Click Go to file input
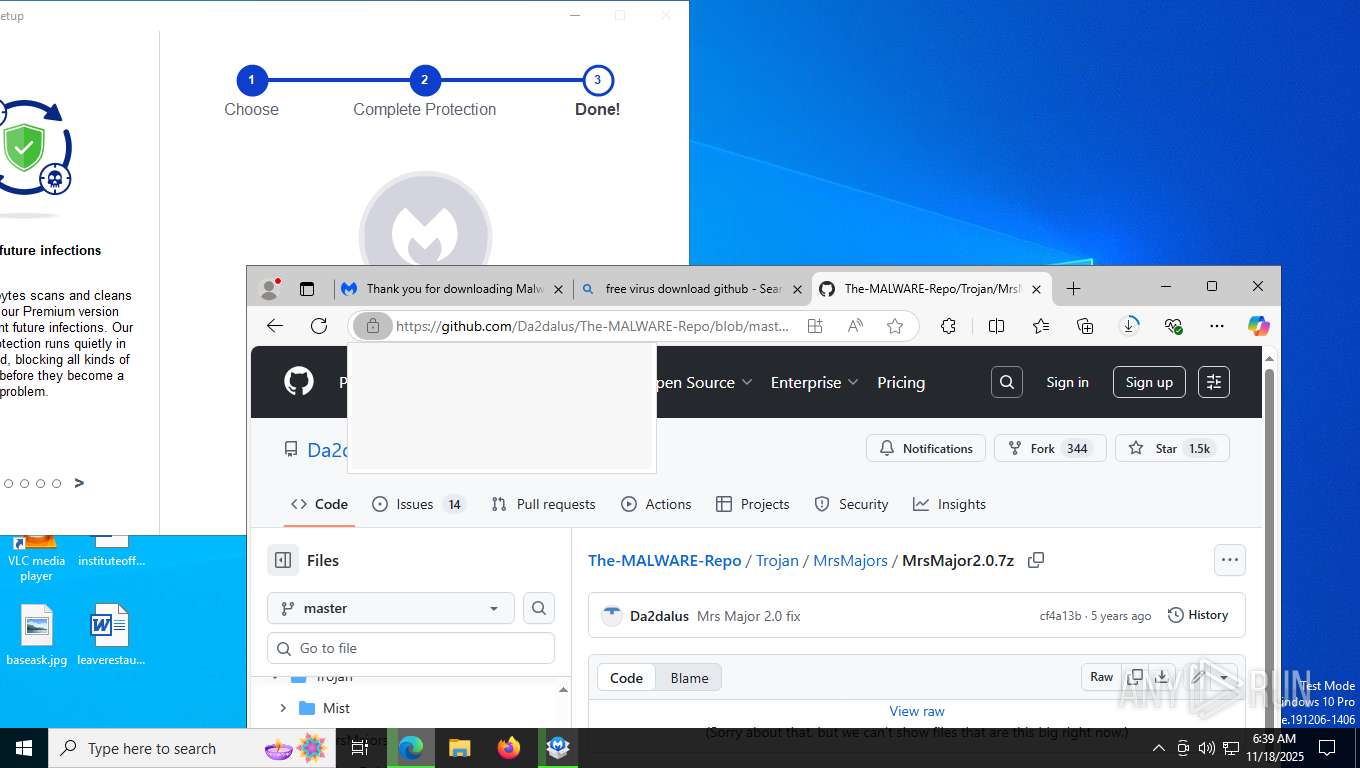 tap(411, 648)
